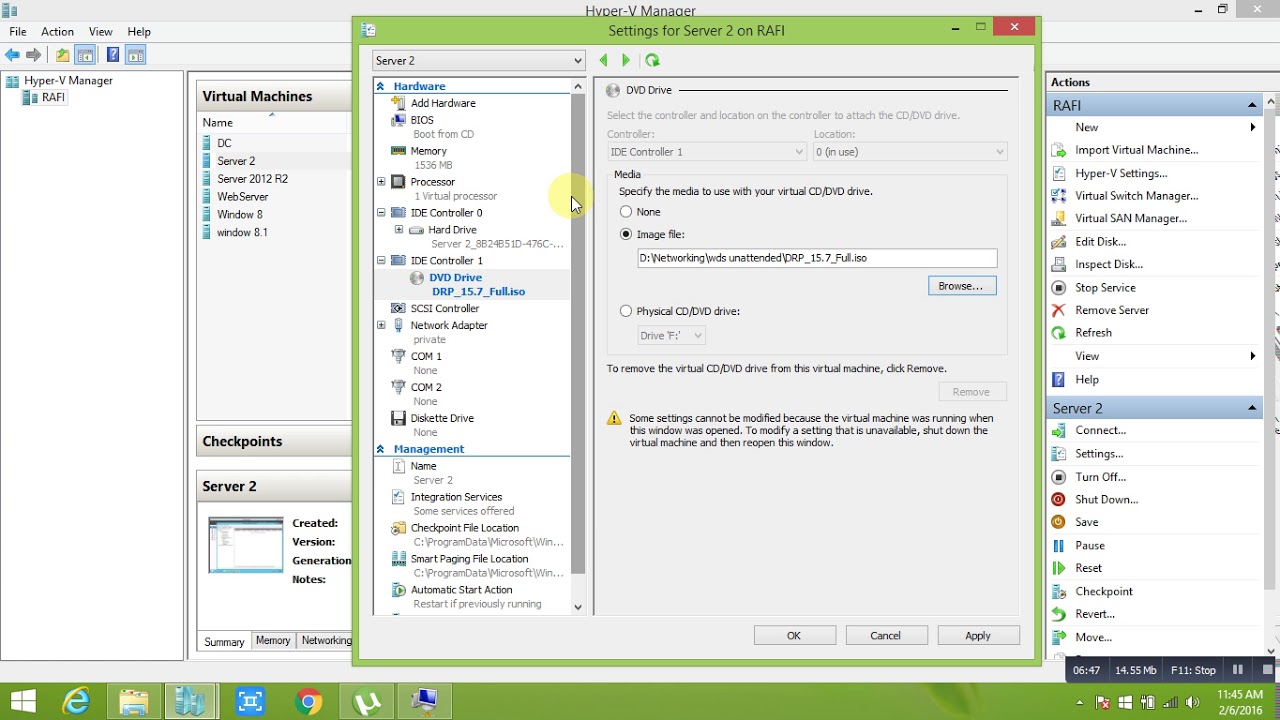The height and width of the screenshot is (720, 1280).
Task: Select COM 1 port item
Action: tap(426, 356)
